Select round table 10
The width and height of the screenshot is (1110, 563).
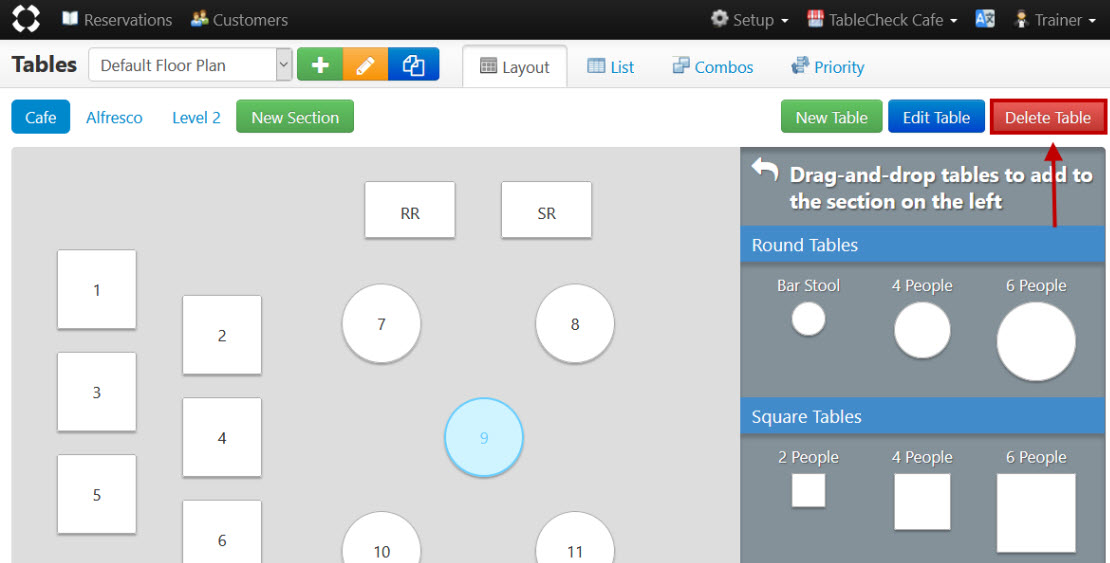click(382, 538)
